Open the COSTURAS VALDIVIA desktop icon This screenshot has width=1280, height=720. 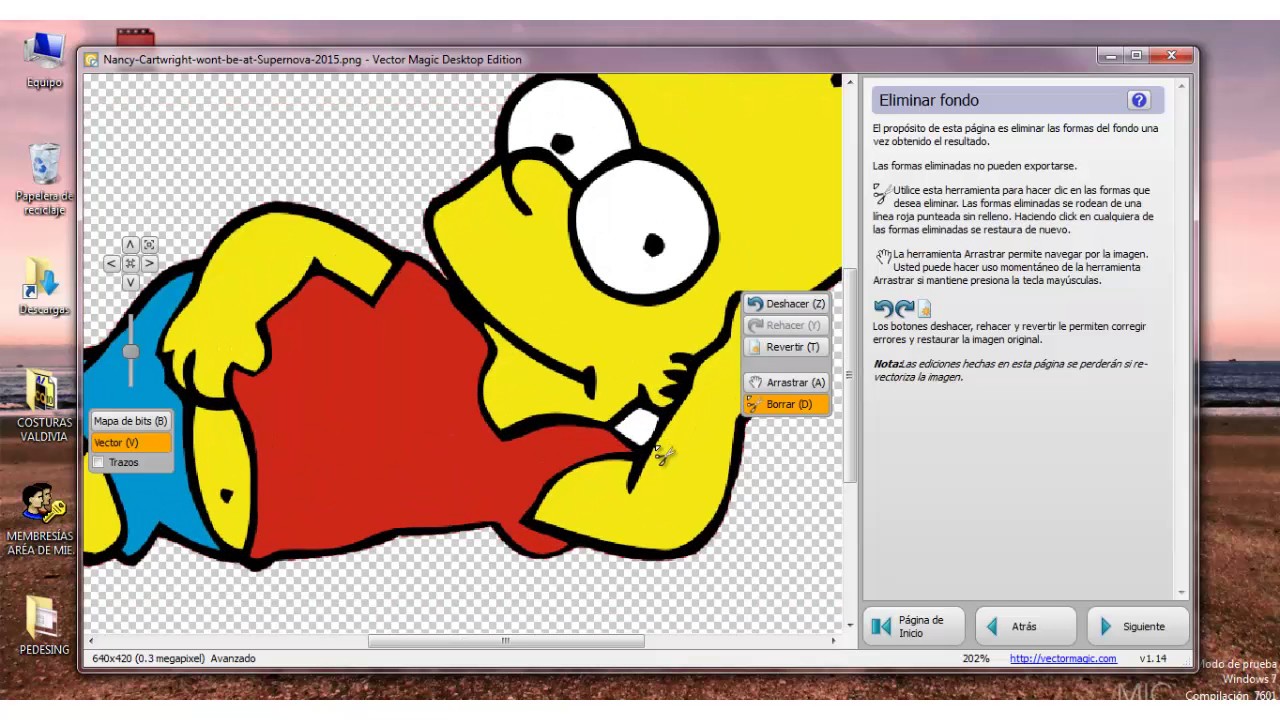[x=43, y=407]
